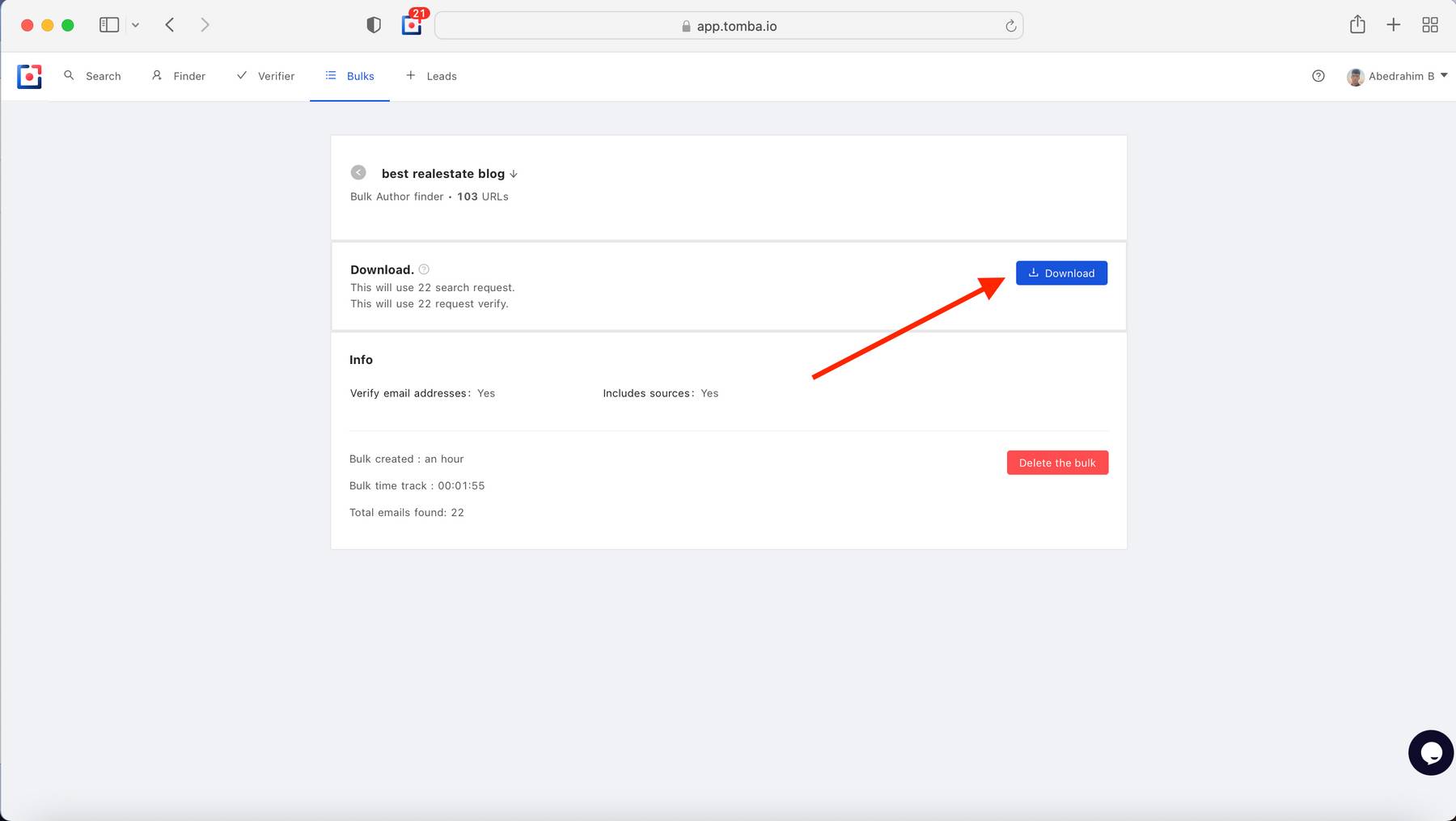Click the Bulk time track 00:01:55 text
This screenshot has width=1456, height=821.
point(417,486)
